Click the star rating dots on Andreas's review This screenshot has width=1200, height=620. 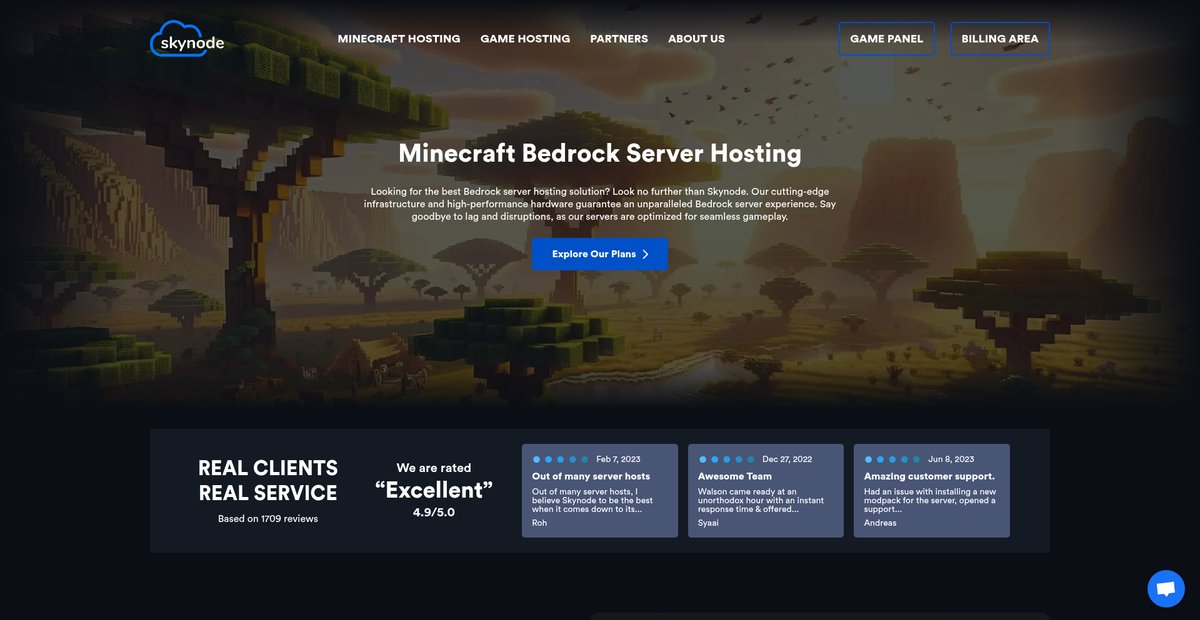tap(893, 459)
